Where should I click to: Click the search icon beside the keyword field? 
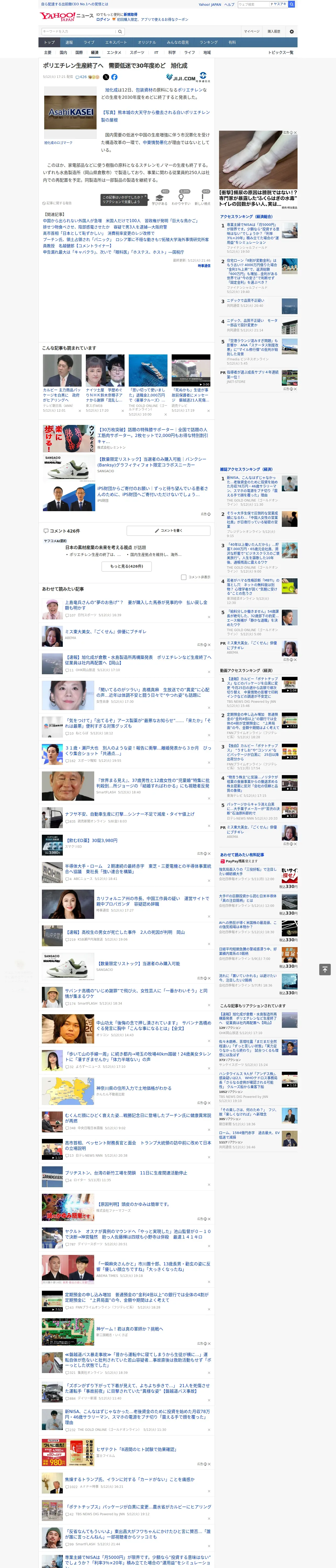(120, 32)
